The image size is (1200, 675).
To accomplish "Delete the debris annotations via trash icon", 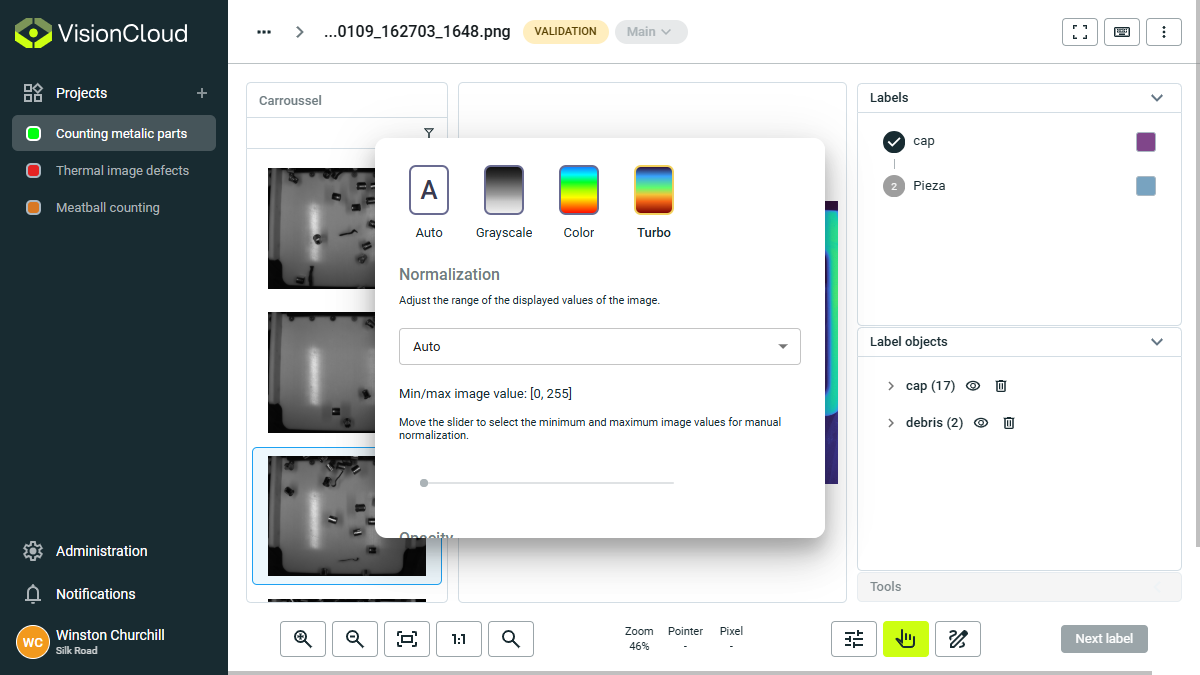I will (1008, 422).
